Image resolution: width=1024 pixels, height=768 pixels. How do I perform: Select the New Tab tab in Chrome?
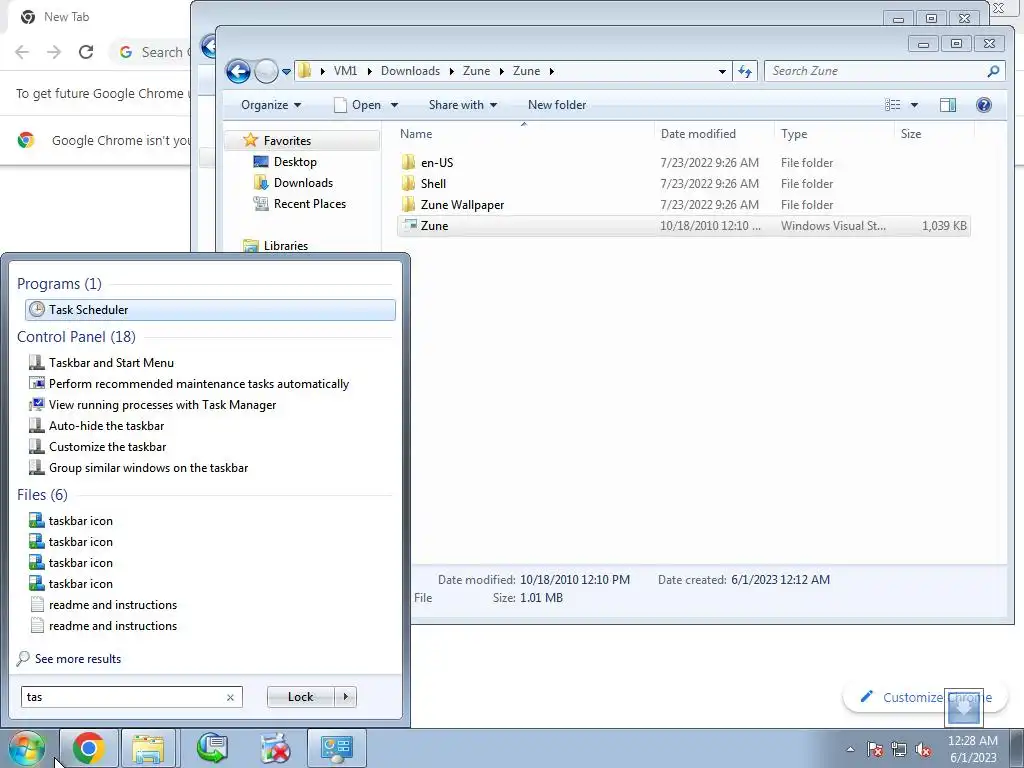[x=66, y=17]
